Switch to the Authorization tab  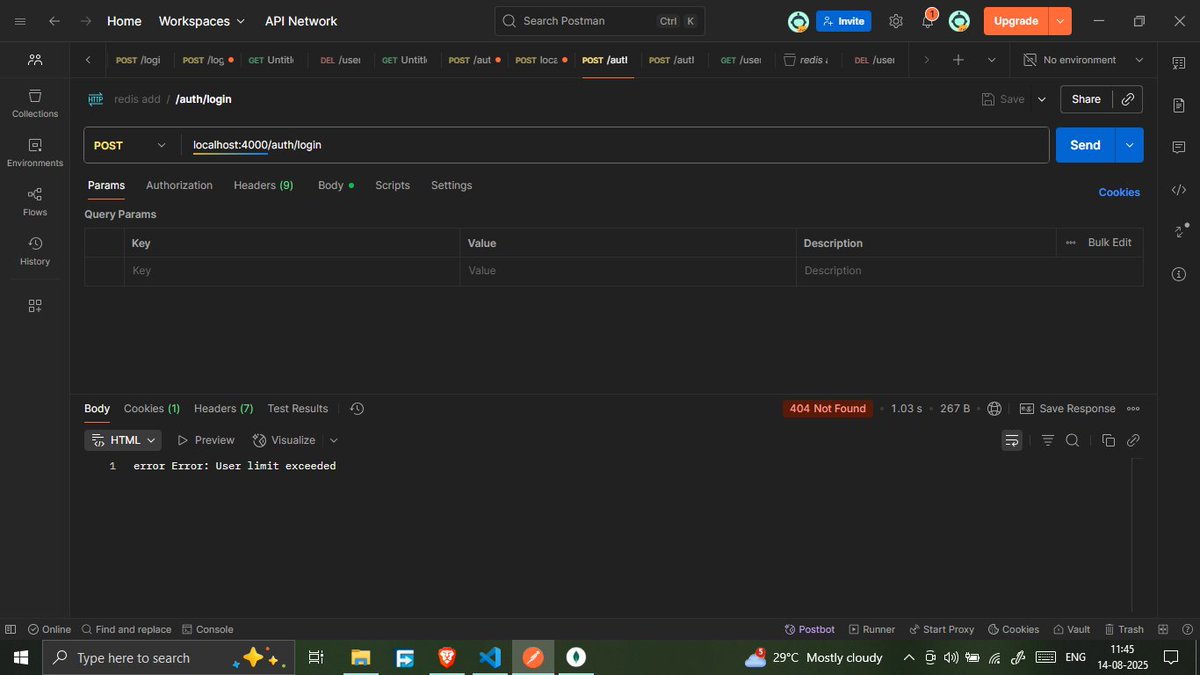click(179, 185)
